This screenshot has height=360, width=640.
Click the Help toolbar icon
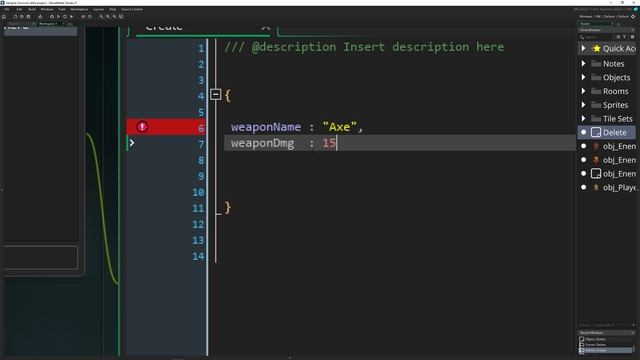tap(89, 16)
